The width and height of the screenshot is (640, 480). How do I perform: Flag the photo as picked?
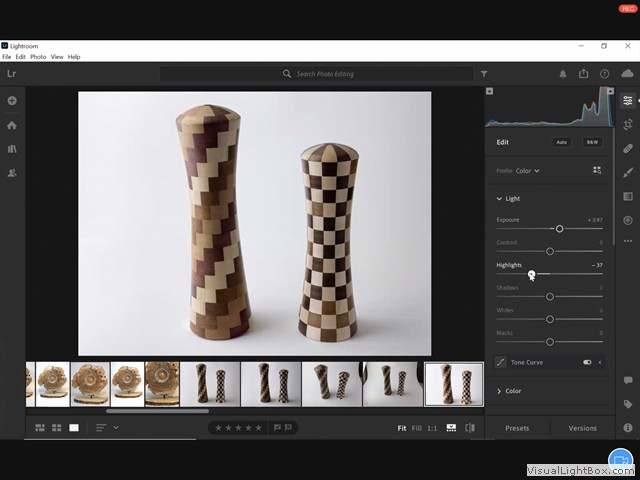coord(277,428)
